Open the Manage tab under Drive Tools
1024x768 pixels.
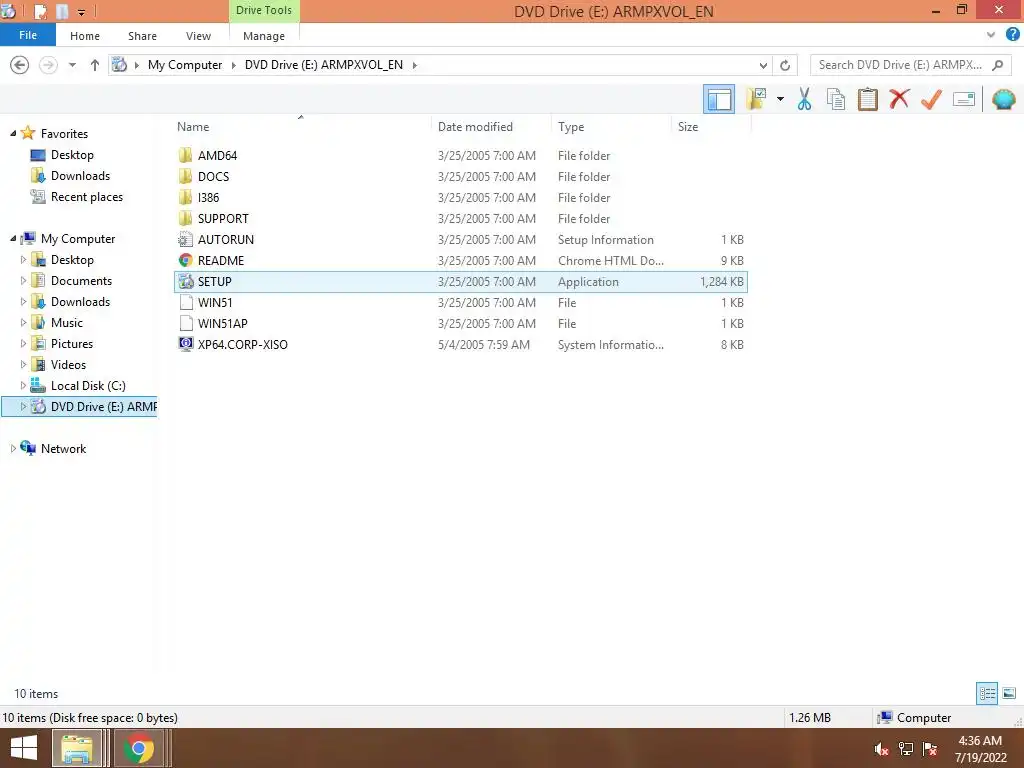point(264,36)
